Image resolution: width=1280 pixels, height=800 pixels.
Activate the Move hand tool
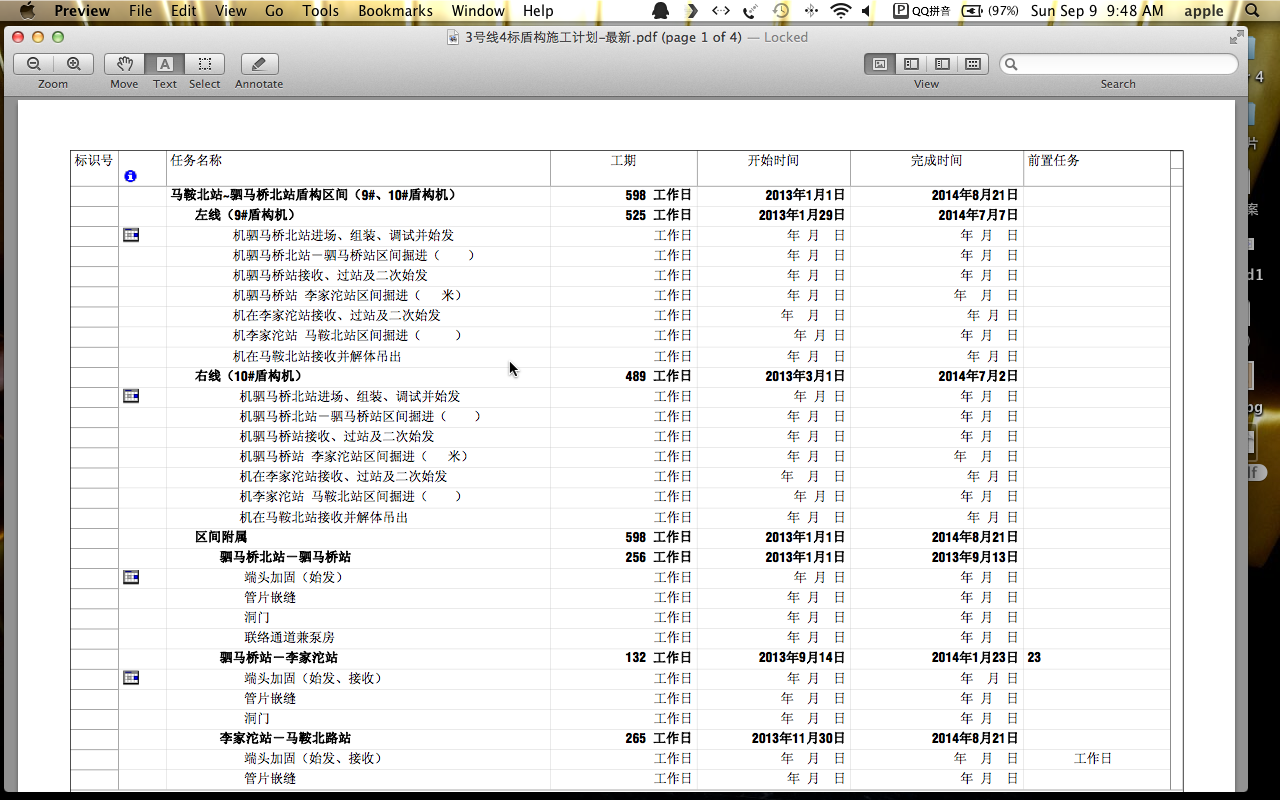click(123, 63)
